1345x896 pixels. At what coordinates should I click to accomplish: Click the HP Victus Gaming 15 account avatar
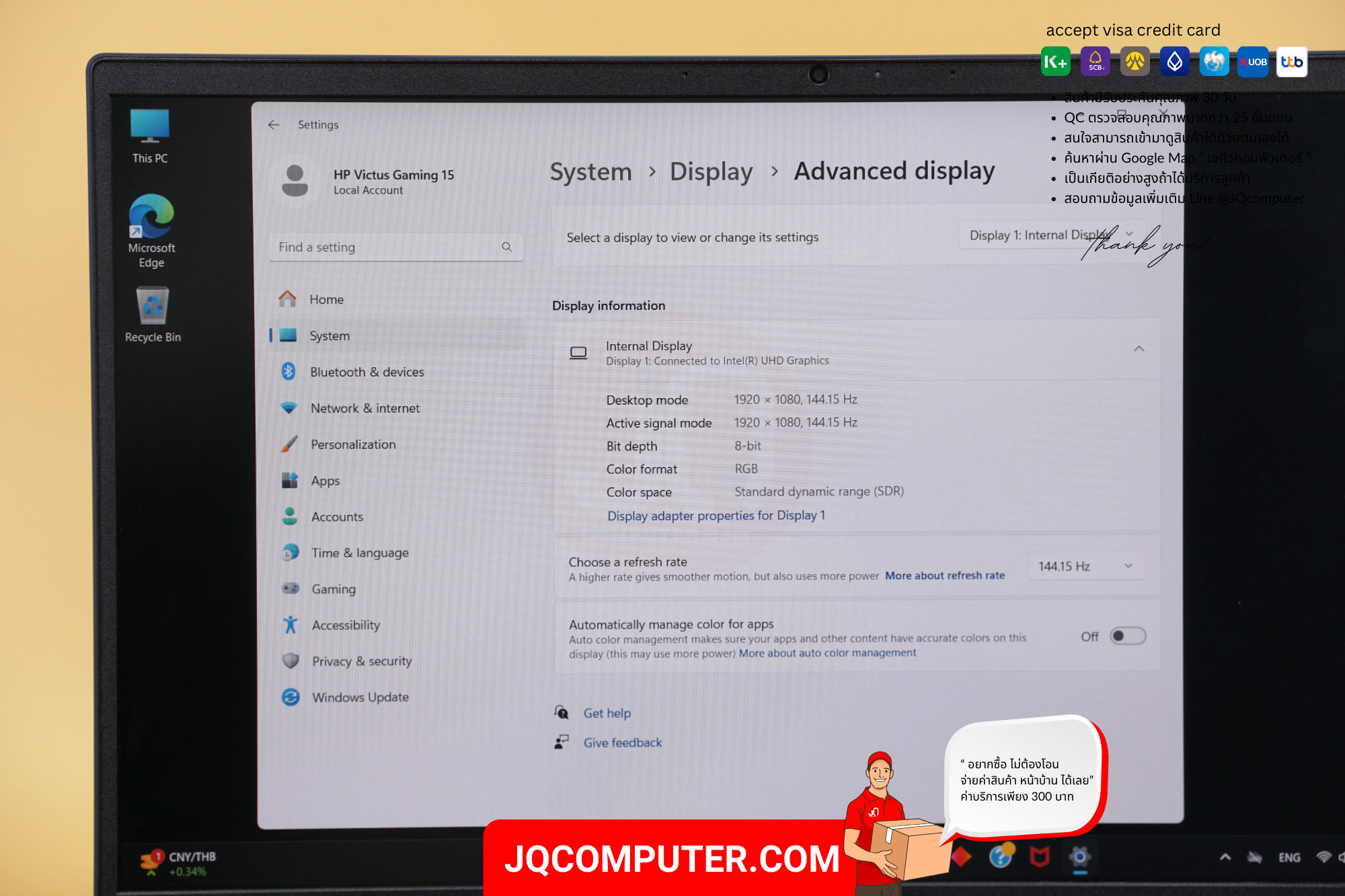pos(295,181)
